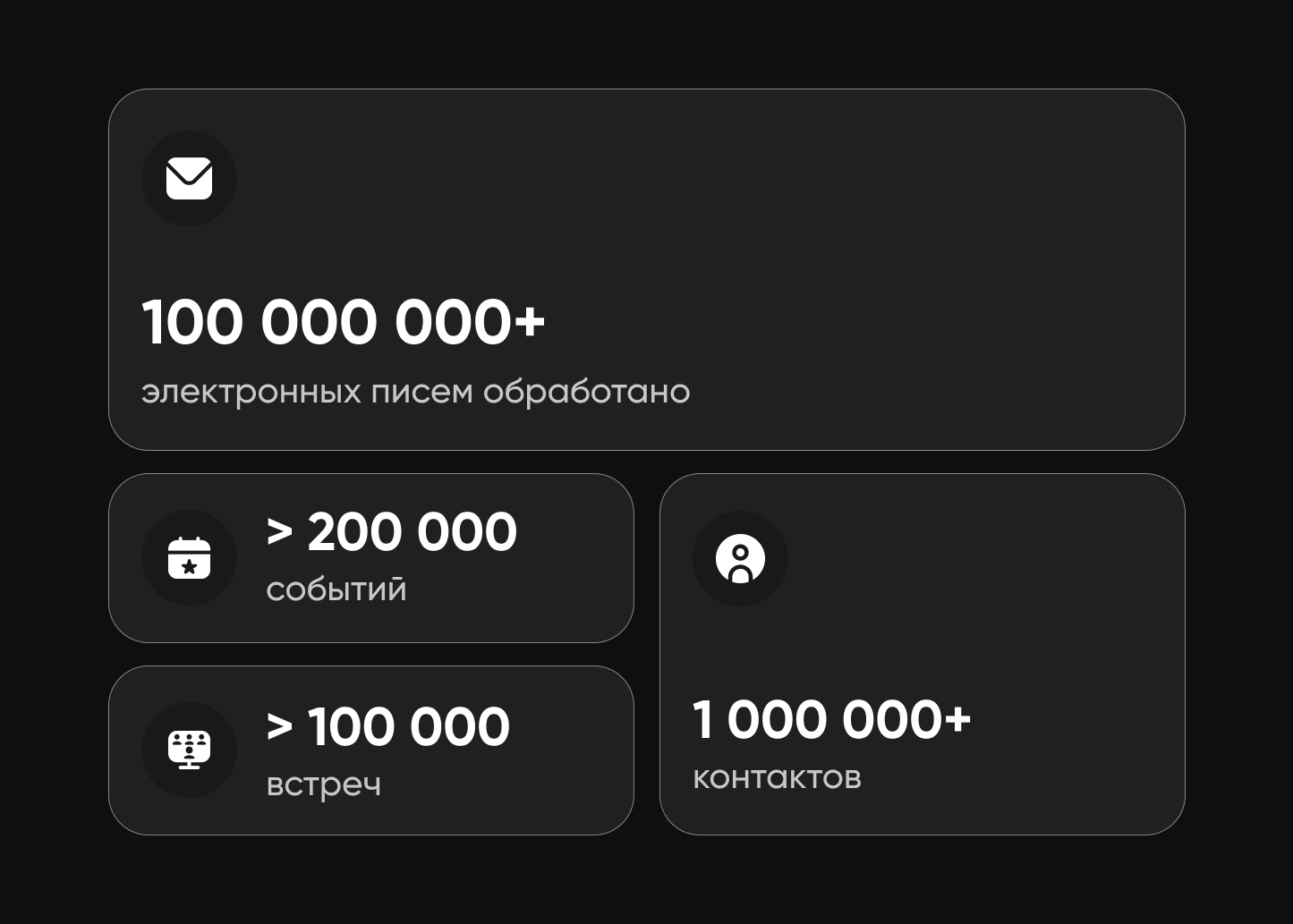The height and width of the screenshot is (924, 1293).
Task: Click the plus sign after 100 000 000
Action: (530, 320)
